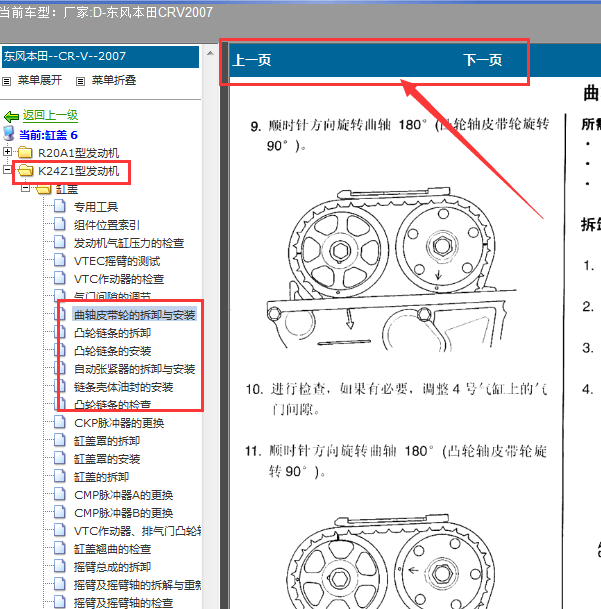The image size is (601, 609).
Task: Collapse the 缸盖 subfolder node
Action: coord(25,188)
